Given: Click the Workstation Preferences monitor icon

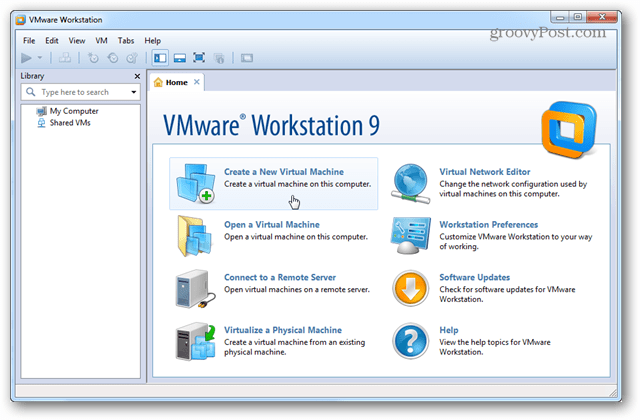Looking at the screenshot, I should point(410,236).
